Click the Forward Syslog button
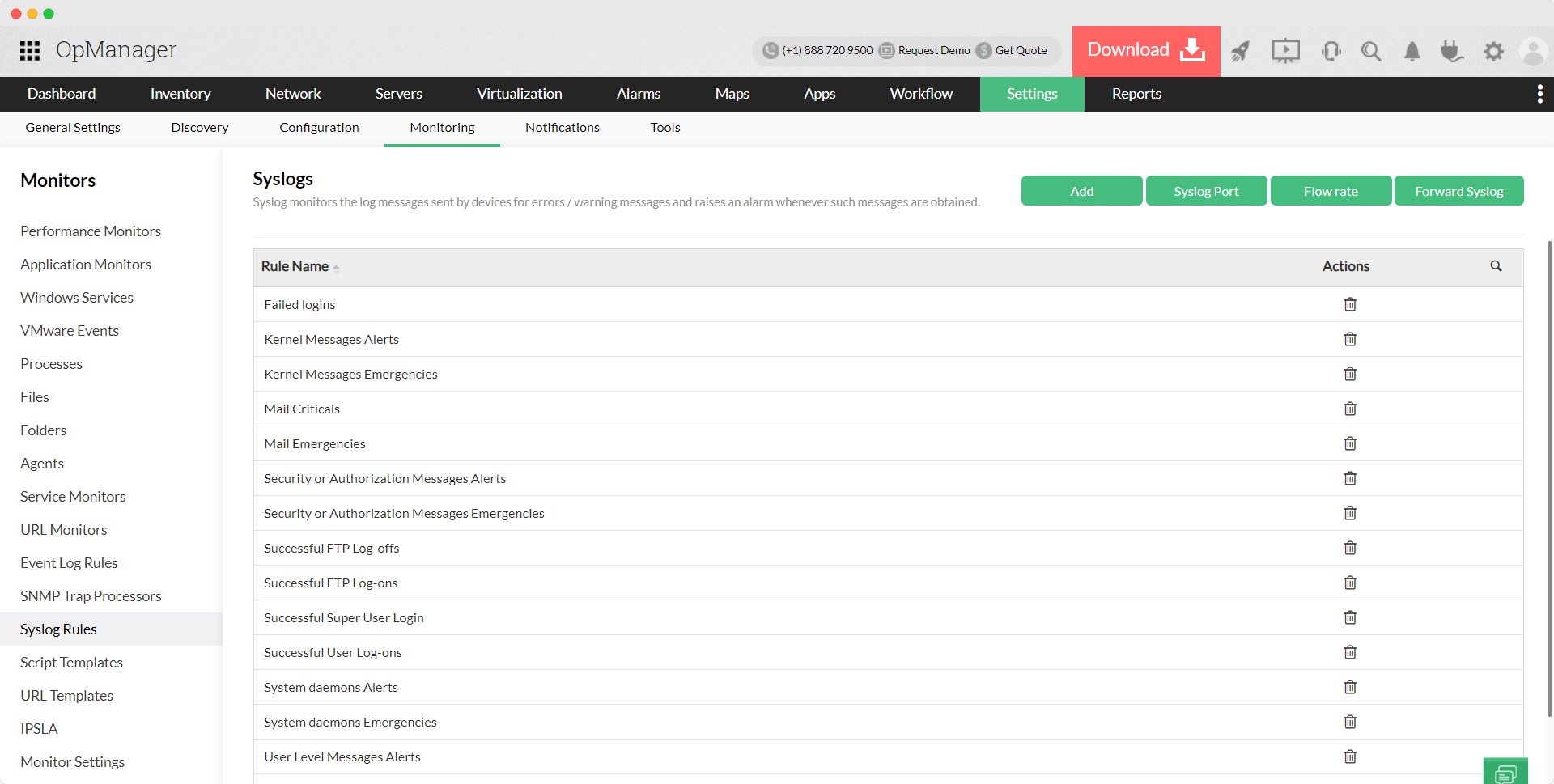Viewport: 1554px width, 784px height. pyautogui.click(x=1458, y=190)
